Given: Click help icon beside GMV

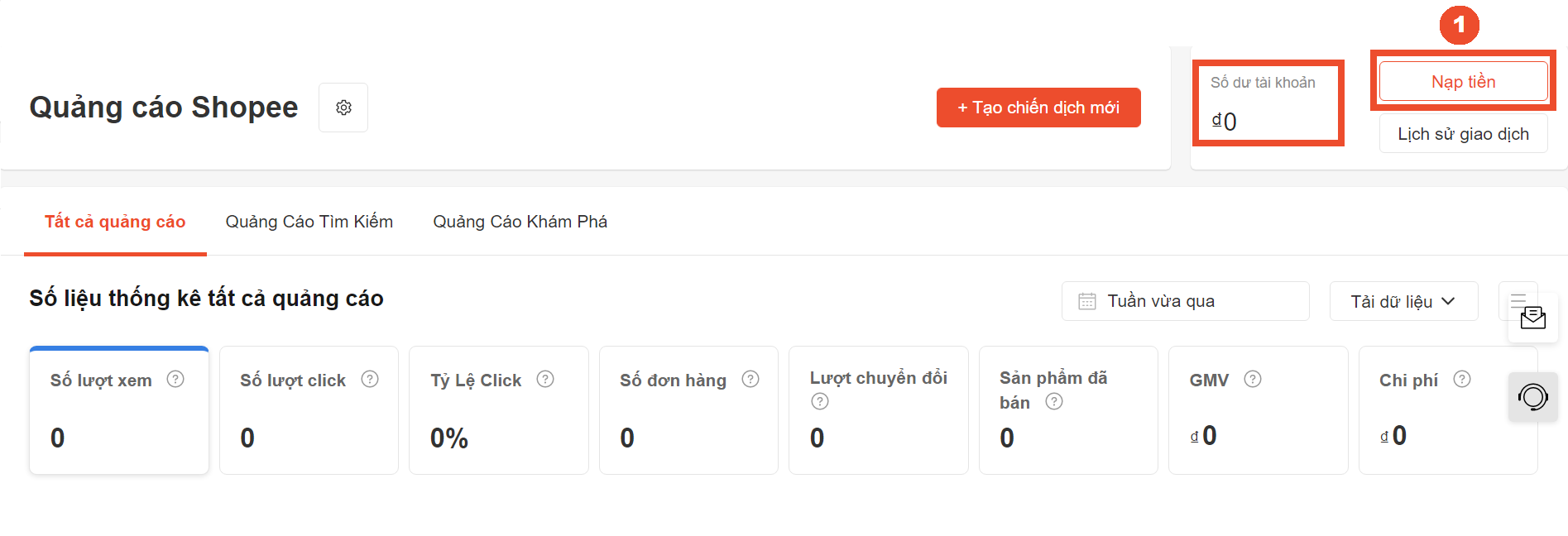Looking at the screenshot, I should (1253, 379).
